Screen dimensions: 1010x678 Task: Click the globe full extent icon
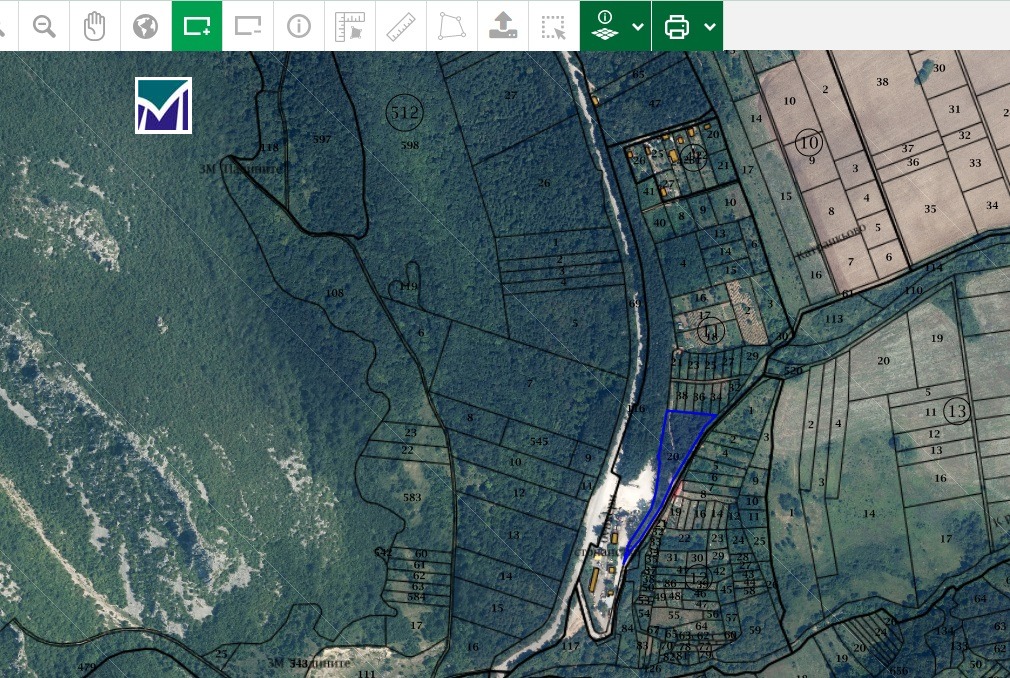tap(145, 26)
